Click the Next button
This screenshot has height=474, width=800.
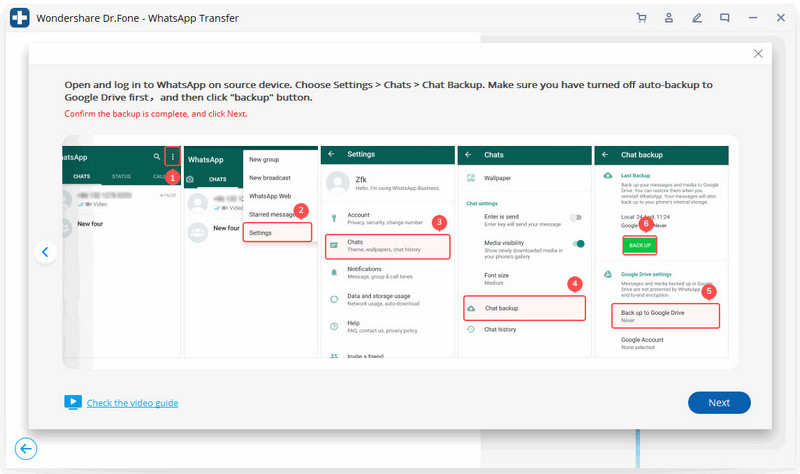(x=719, y=403)
